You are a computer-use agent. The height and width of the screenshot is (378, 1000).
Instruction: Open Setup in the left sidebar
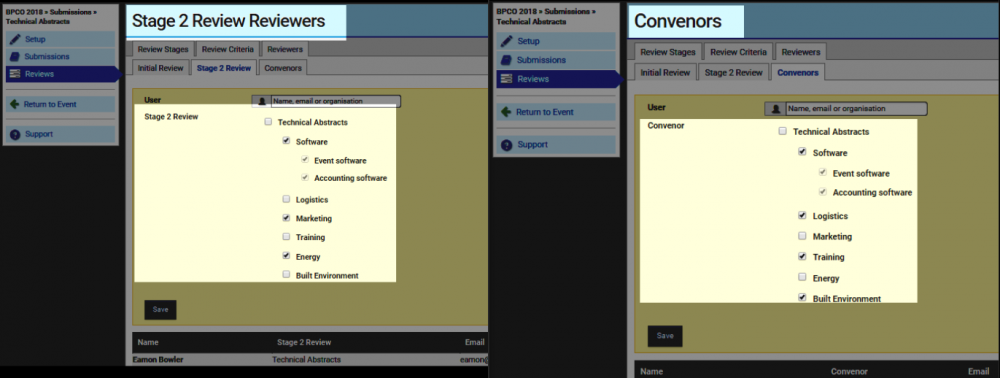(60, 39)
